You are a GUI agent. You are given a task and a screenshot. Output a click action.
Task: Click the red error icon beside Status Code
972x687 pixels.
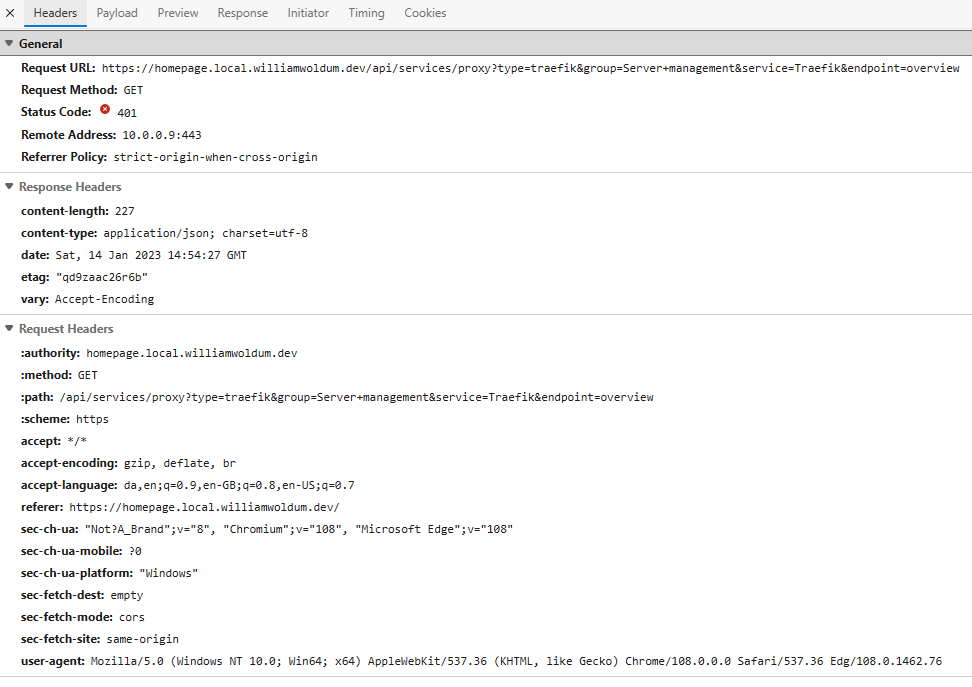pyautogui.click(x=107, y=112)
